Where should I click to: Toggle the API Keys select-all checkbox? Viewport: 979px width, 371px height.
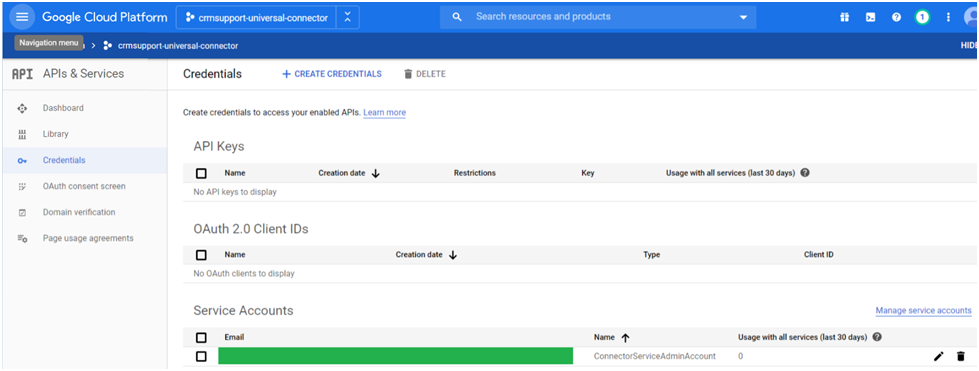click(x=201, y=174)
